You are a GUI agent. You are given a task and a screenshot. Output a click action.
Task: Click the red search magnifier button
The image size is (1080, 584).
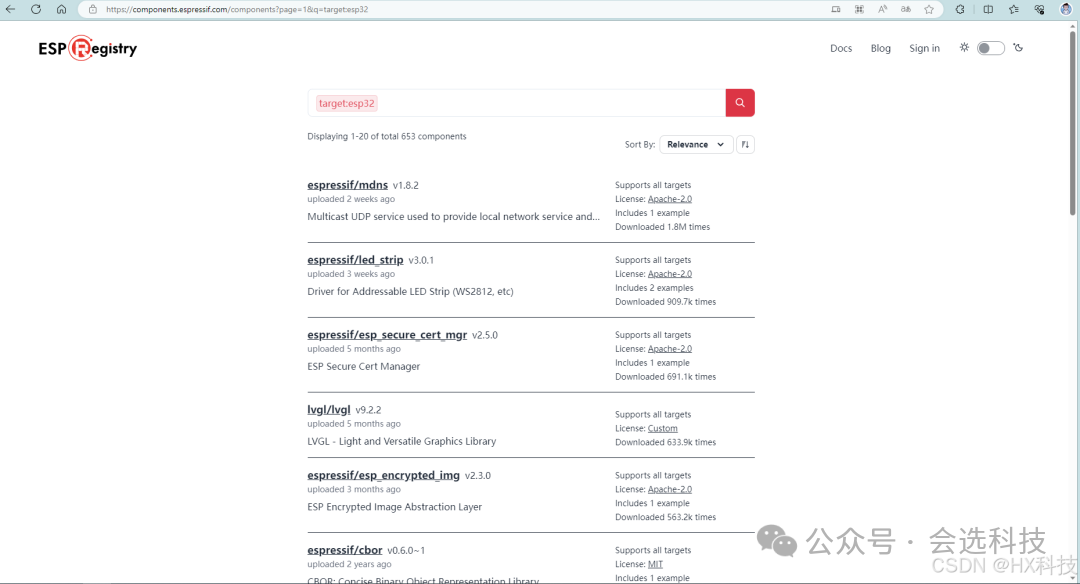[x=740, y=103]
